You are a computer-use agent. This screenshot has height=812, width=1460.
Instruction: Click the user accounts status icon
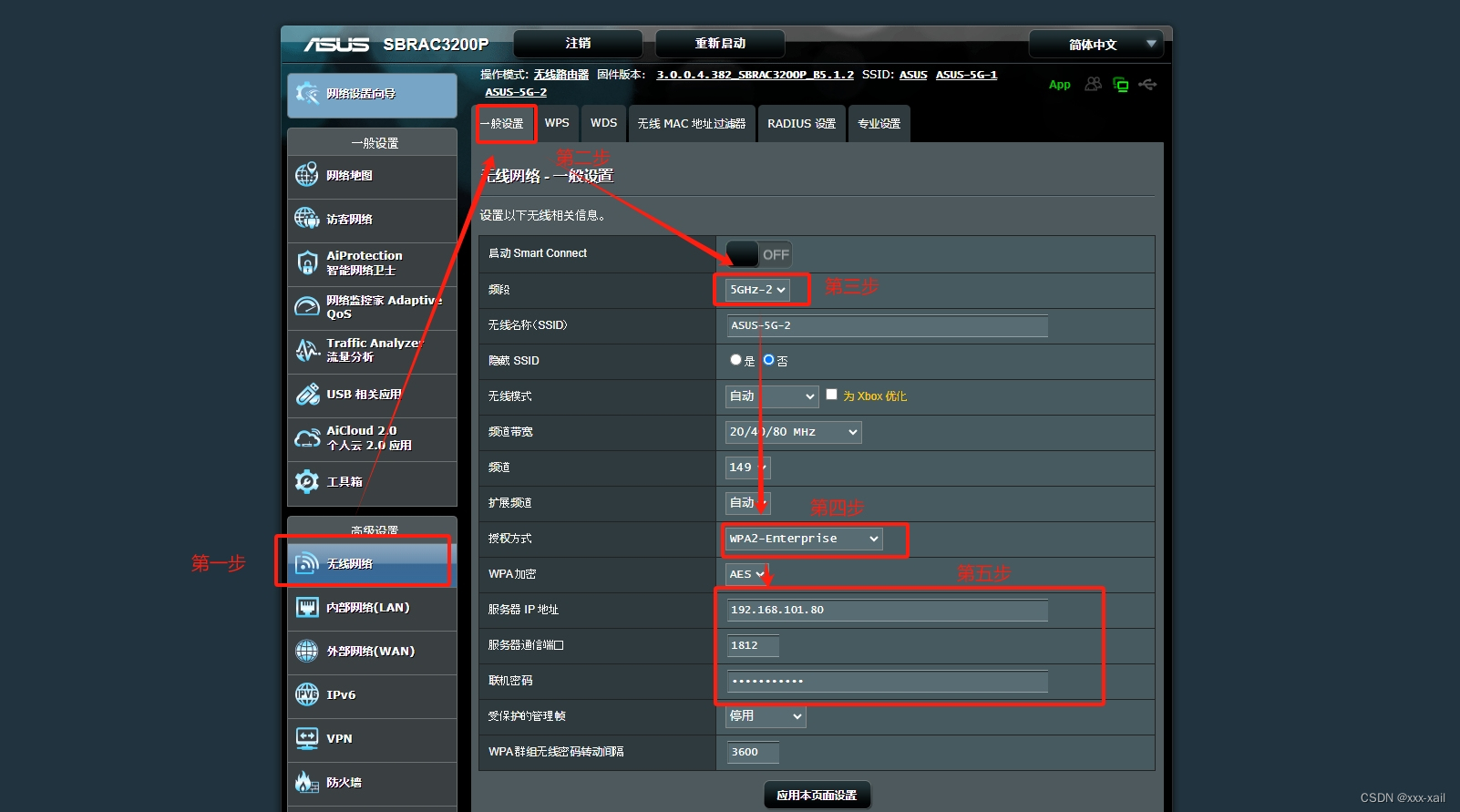pyautogui.click(x=1094, y=84)
